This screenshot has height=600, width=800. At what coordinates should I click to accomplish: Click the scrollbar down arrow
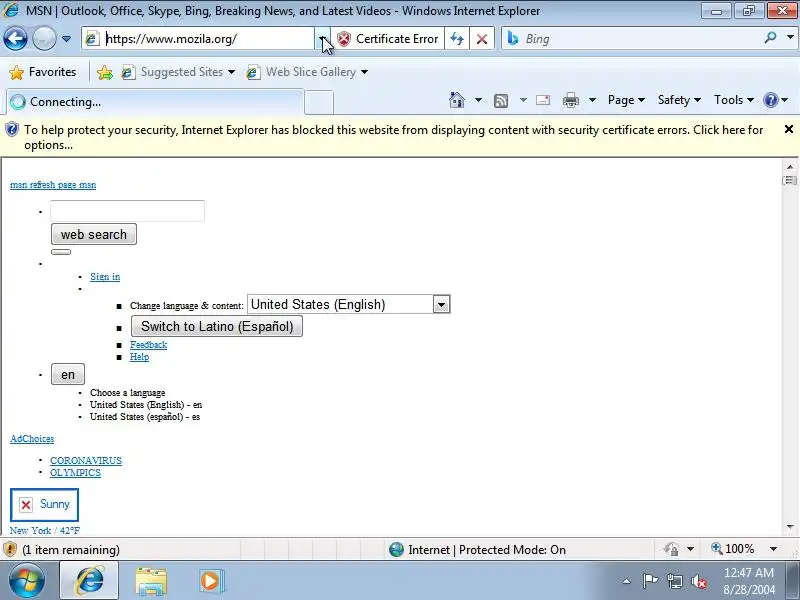(x=790, y=527)
